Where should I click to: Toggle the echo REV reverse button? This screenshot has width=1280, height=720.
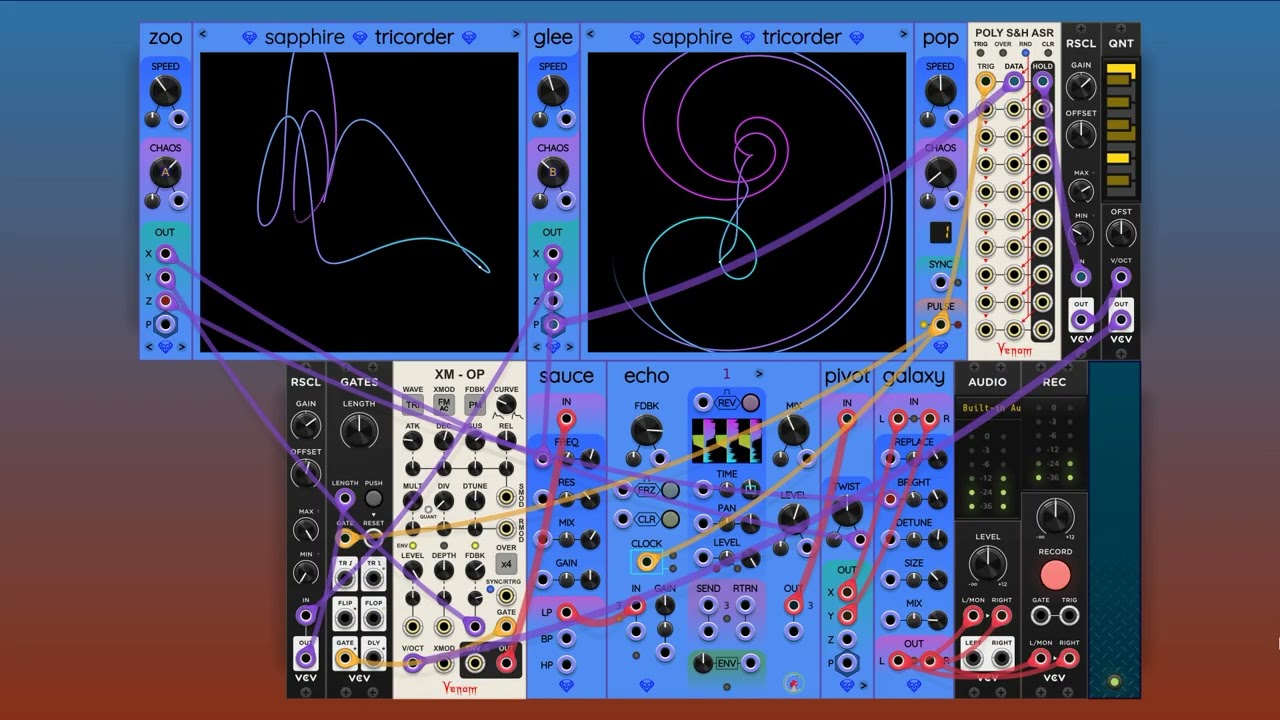750,403
